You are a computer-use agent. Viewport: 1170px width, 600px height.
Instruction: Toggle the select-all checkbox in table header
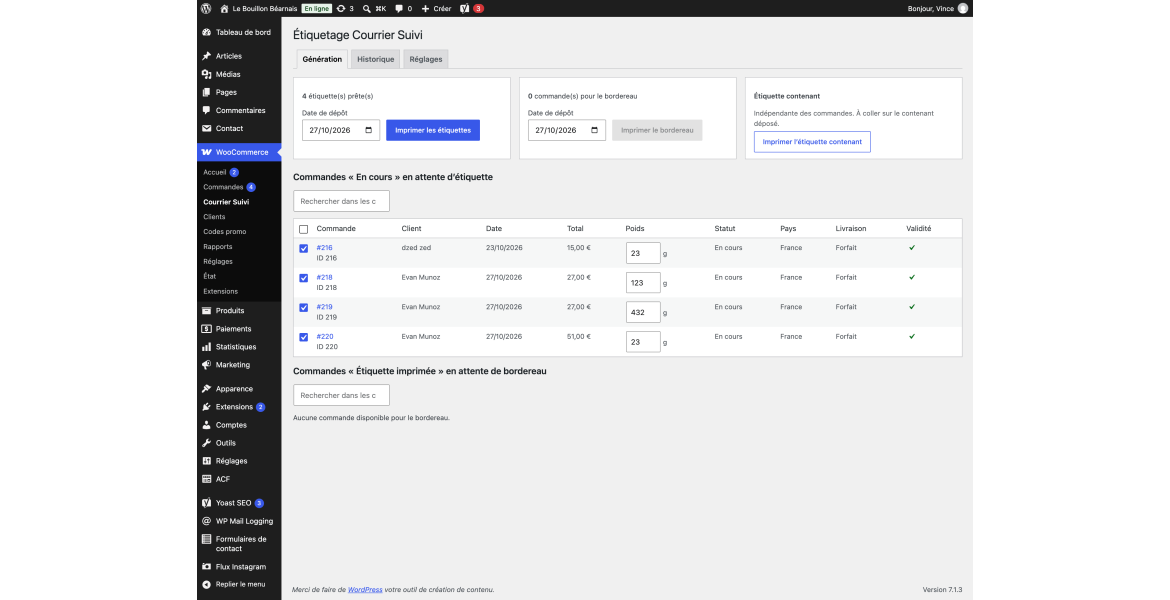click(304, 229)
